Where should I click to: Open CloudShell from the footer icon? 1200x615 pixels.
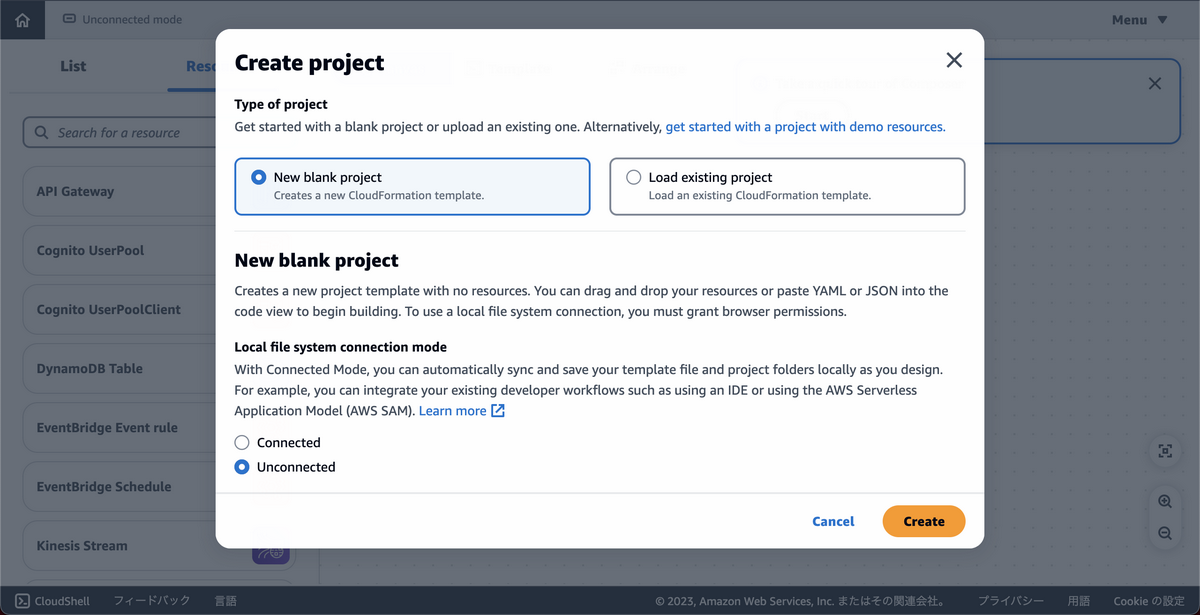pos(22,601)
